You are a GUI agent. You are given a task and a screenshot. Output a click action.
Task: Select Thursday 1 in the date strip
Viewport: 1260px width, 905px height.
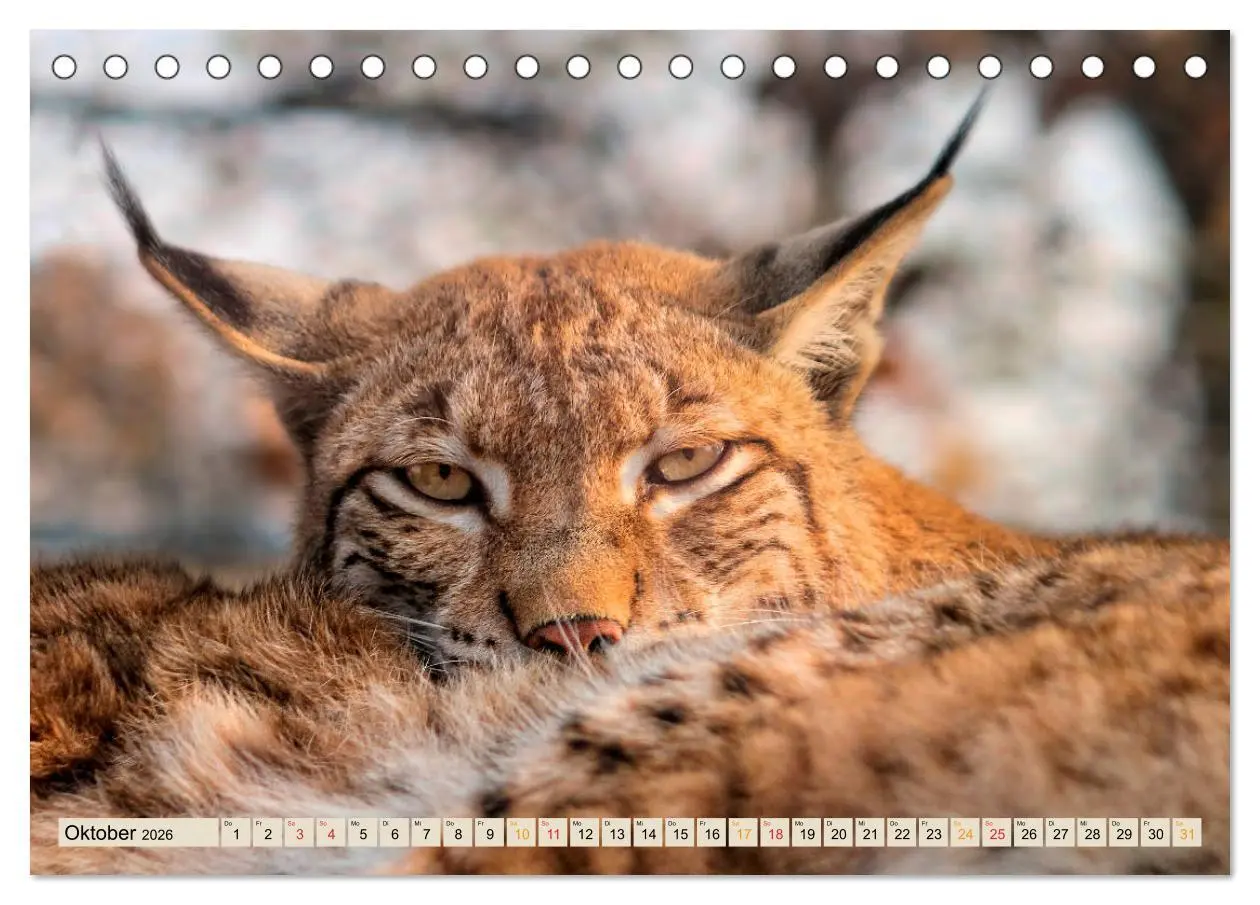tap(236, 832)
